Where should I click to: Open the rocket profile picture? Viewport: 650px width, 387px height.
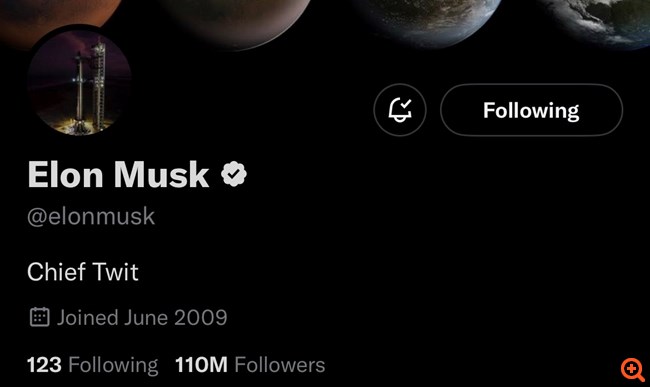click(x=80, y=80)
